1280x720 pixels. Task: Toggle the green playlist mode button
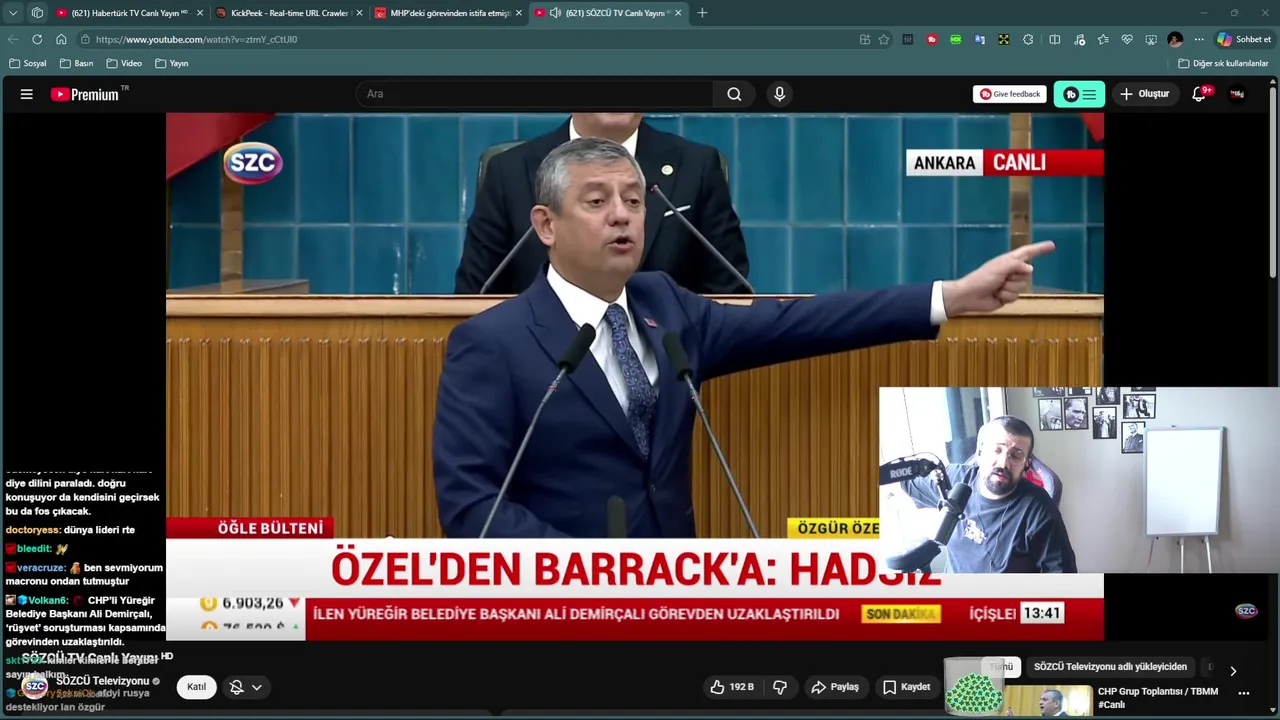click(1079, 94)
